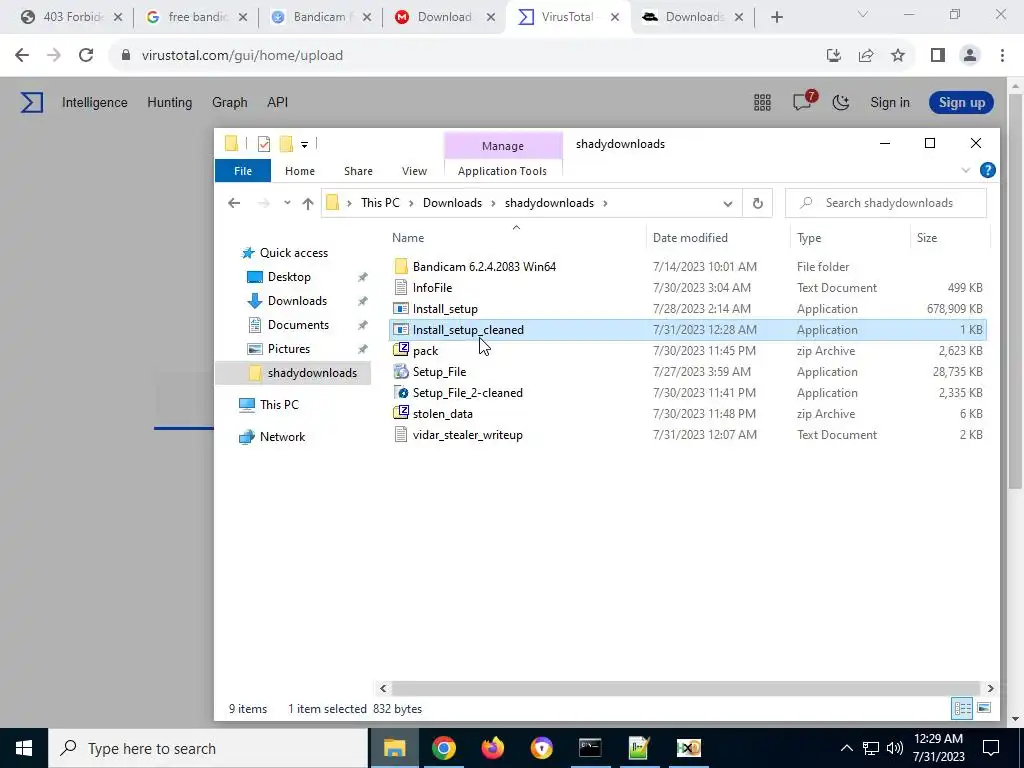This screenshot has height=768, width=1024.
Task: Switch to the free bandicam Google tab
Action: click(x=197, y=17)
